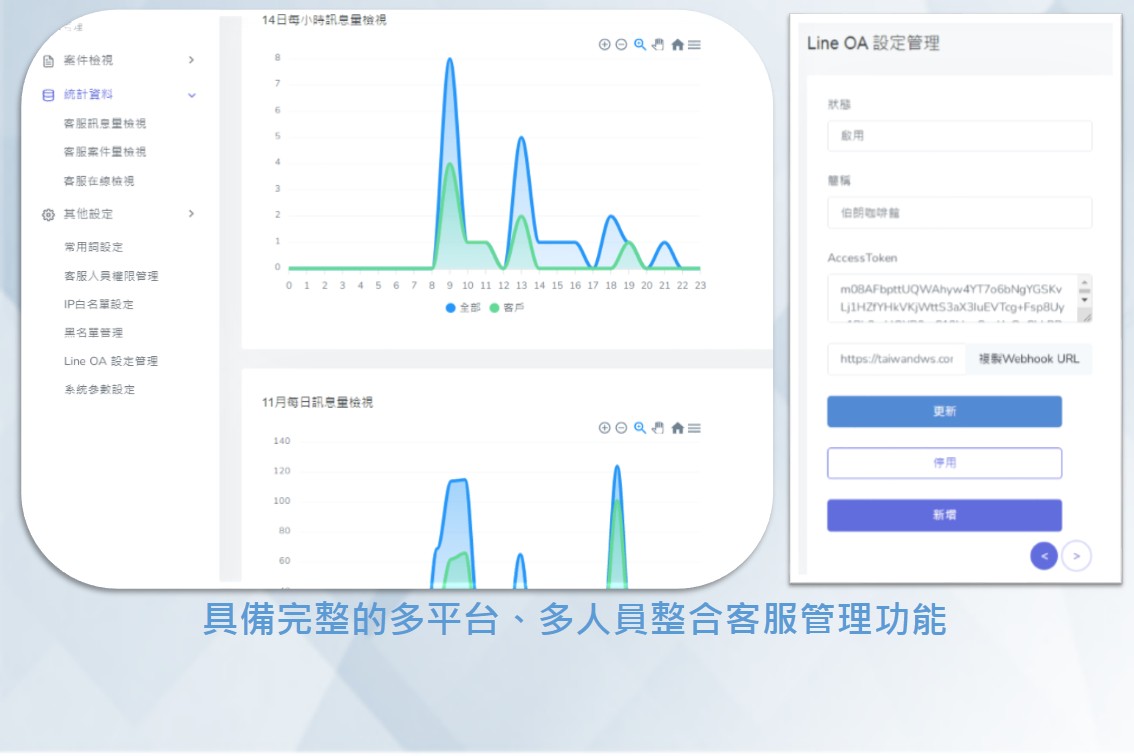This screenshot has height=756, width=1134.
Task: Reset hourly chart with home icon
Action: tap(677, 44)
